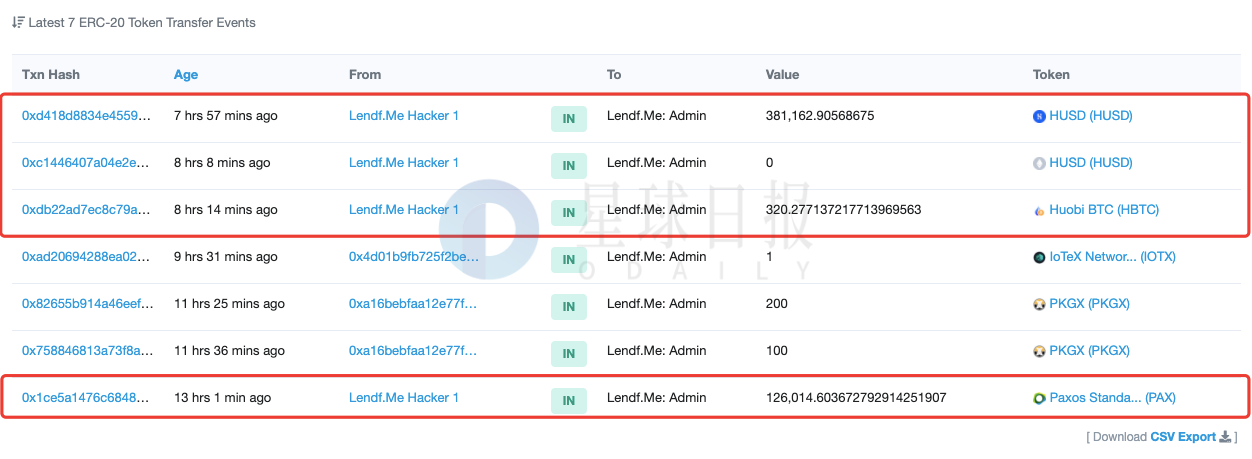Open transaction 0xc1446407a04e2e hash link
The height and width of the screenshot is (459, 1252).
pyautogui.click(x=87, y=163)
